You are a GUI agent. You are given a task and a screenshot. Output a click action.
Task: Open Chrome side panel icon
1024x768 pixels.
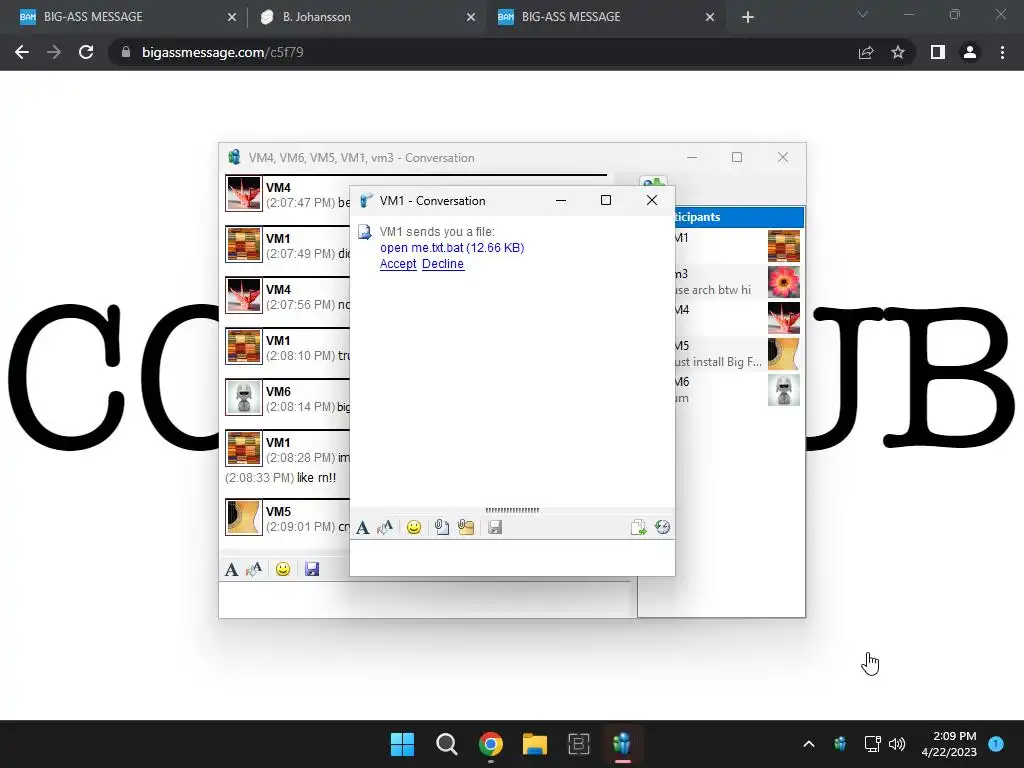[938, 52]
